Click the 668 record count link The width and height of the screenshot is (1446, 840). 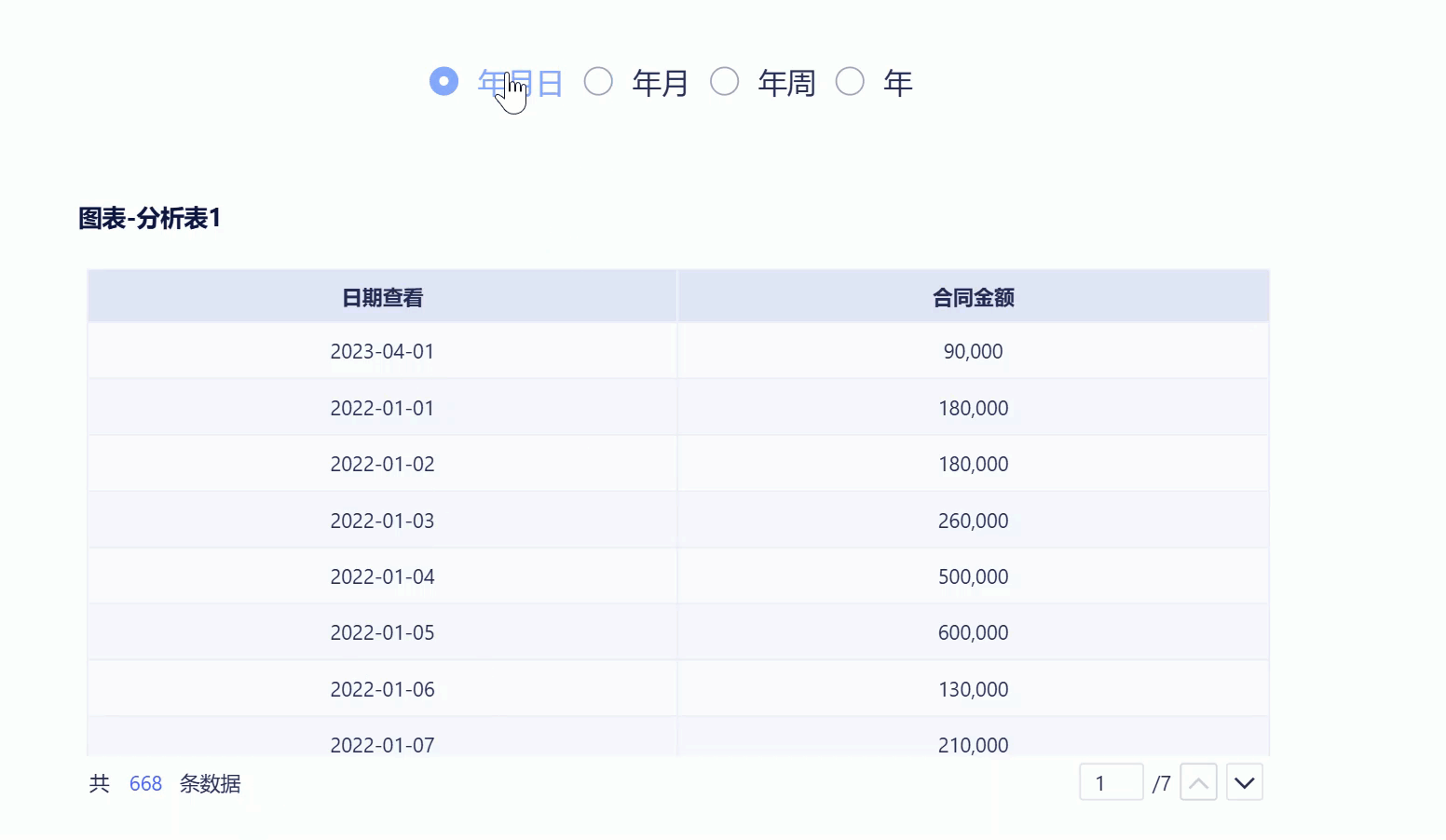tap(145, 784)
